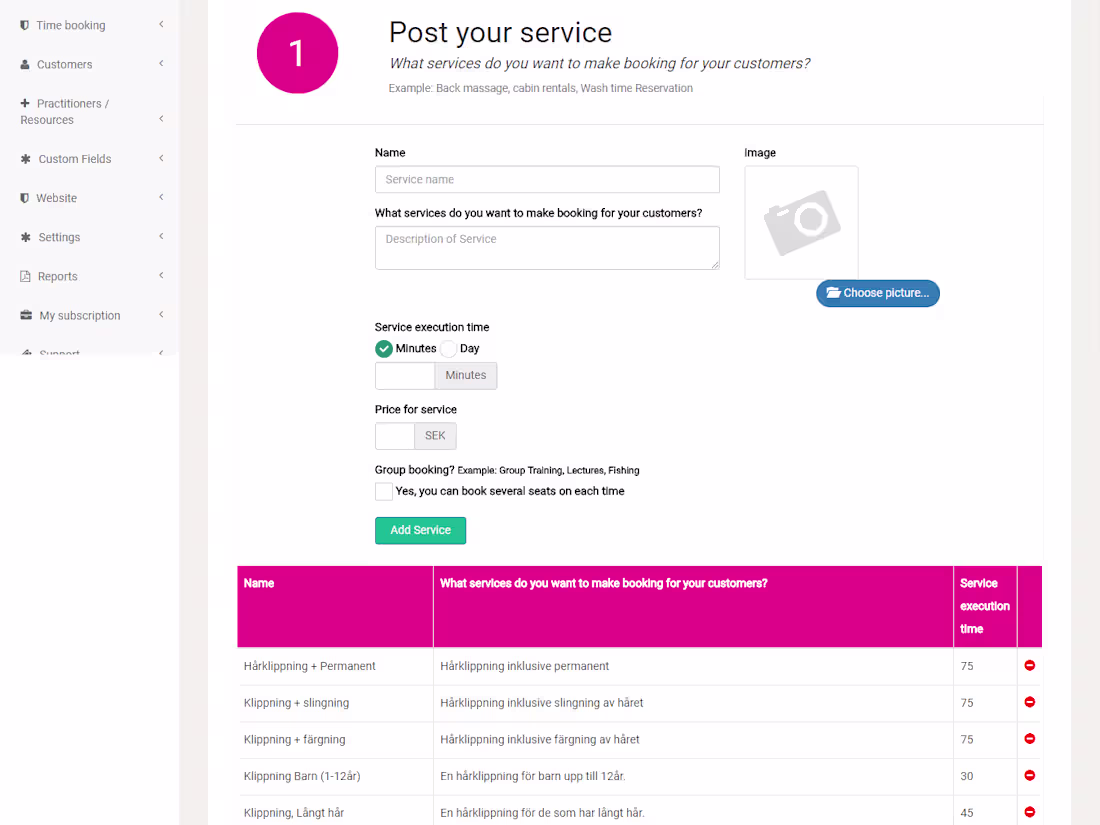Select the Minutes radio button

[383, 348]
